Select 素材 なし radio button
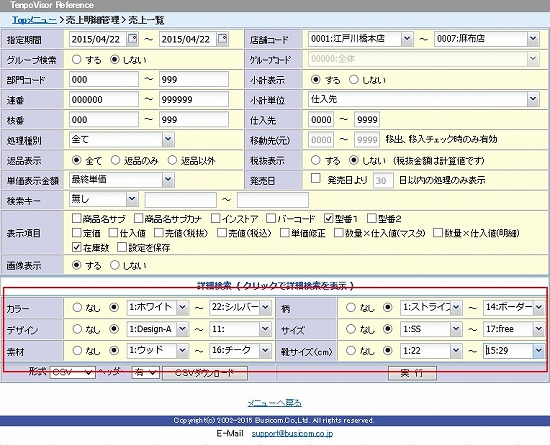 coord(77,350)
